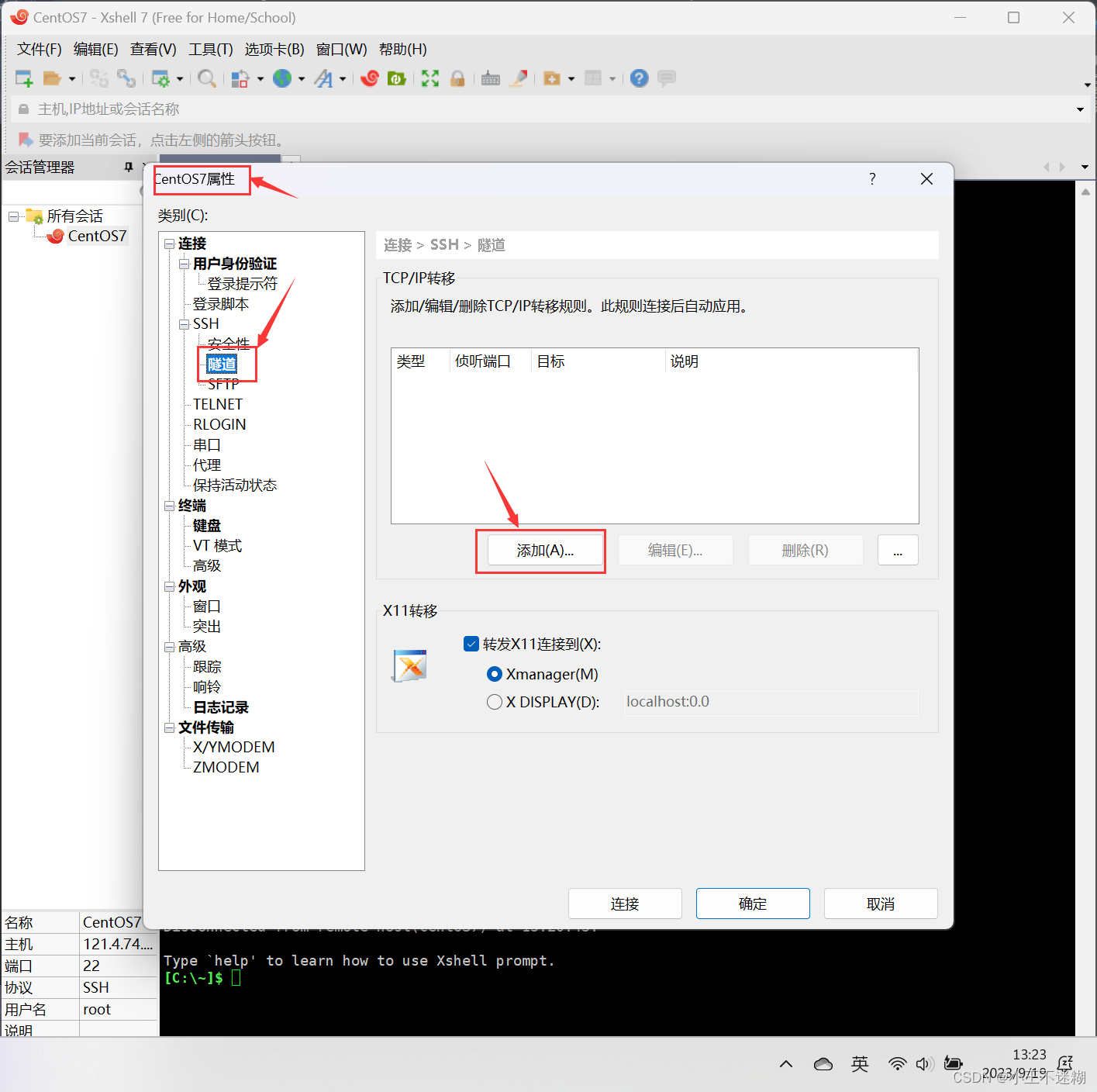Click the 添加(A)... button
The width and height of the screenshot is (1097, 1092).
545,551
